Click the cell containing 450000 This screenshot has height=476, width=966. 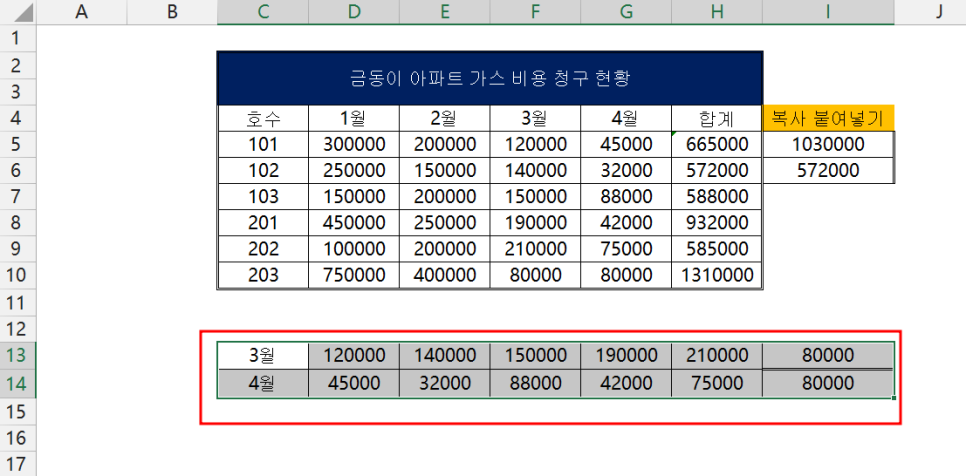point(354,223)
